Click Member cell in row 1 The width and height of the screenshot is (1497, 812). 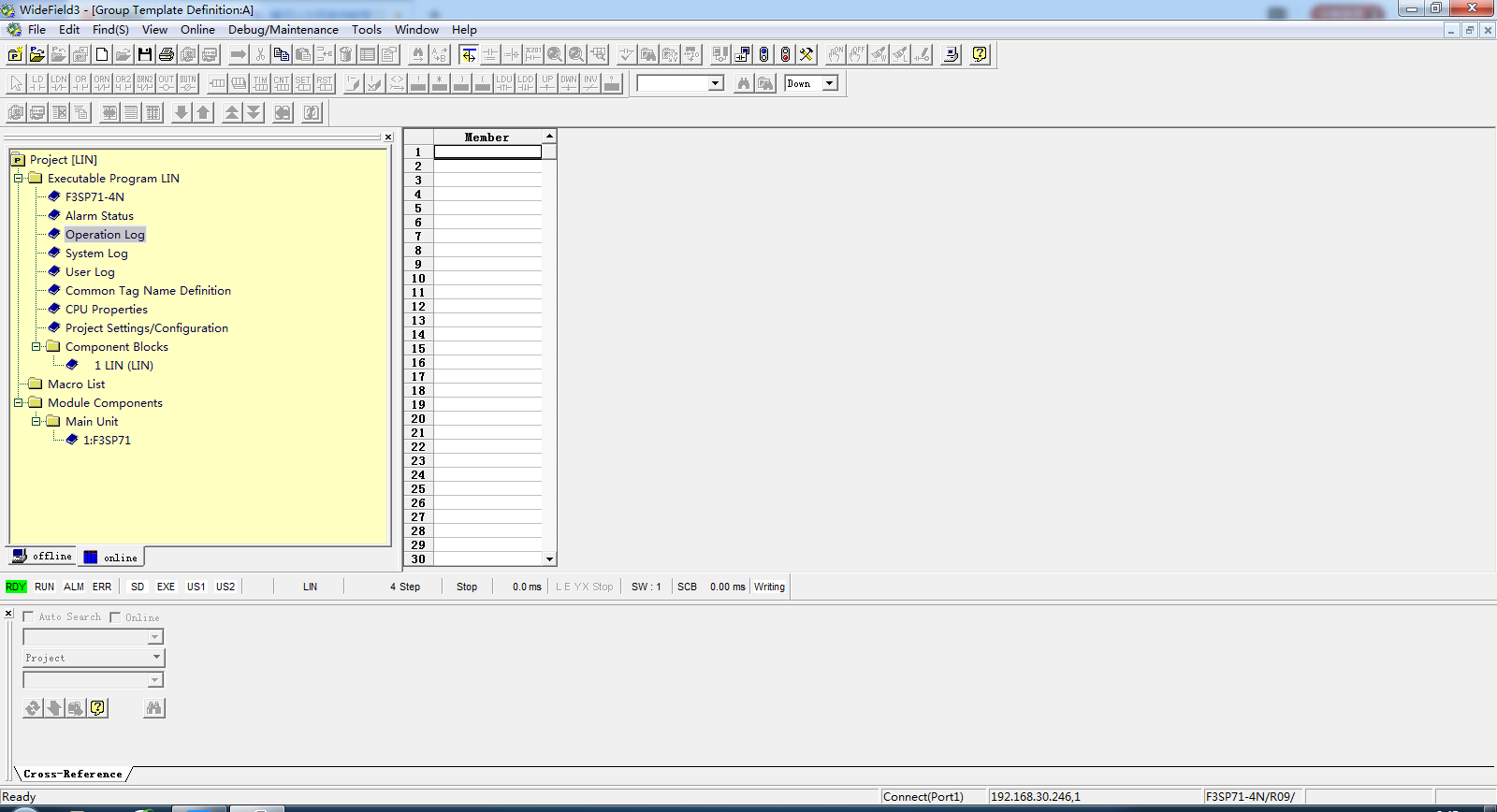click(487, 152)
